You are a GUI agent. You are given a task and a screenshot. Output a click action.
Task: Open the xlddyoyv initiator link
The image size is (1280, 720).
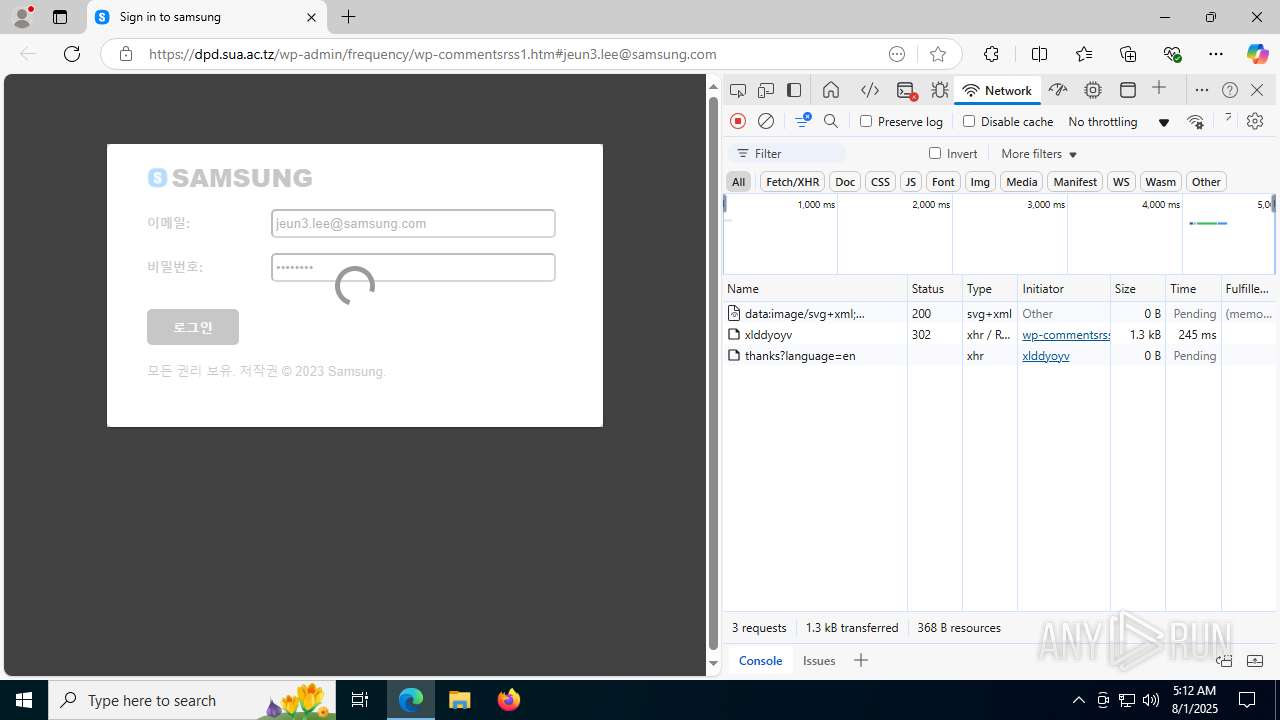1046,356
